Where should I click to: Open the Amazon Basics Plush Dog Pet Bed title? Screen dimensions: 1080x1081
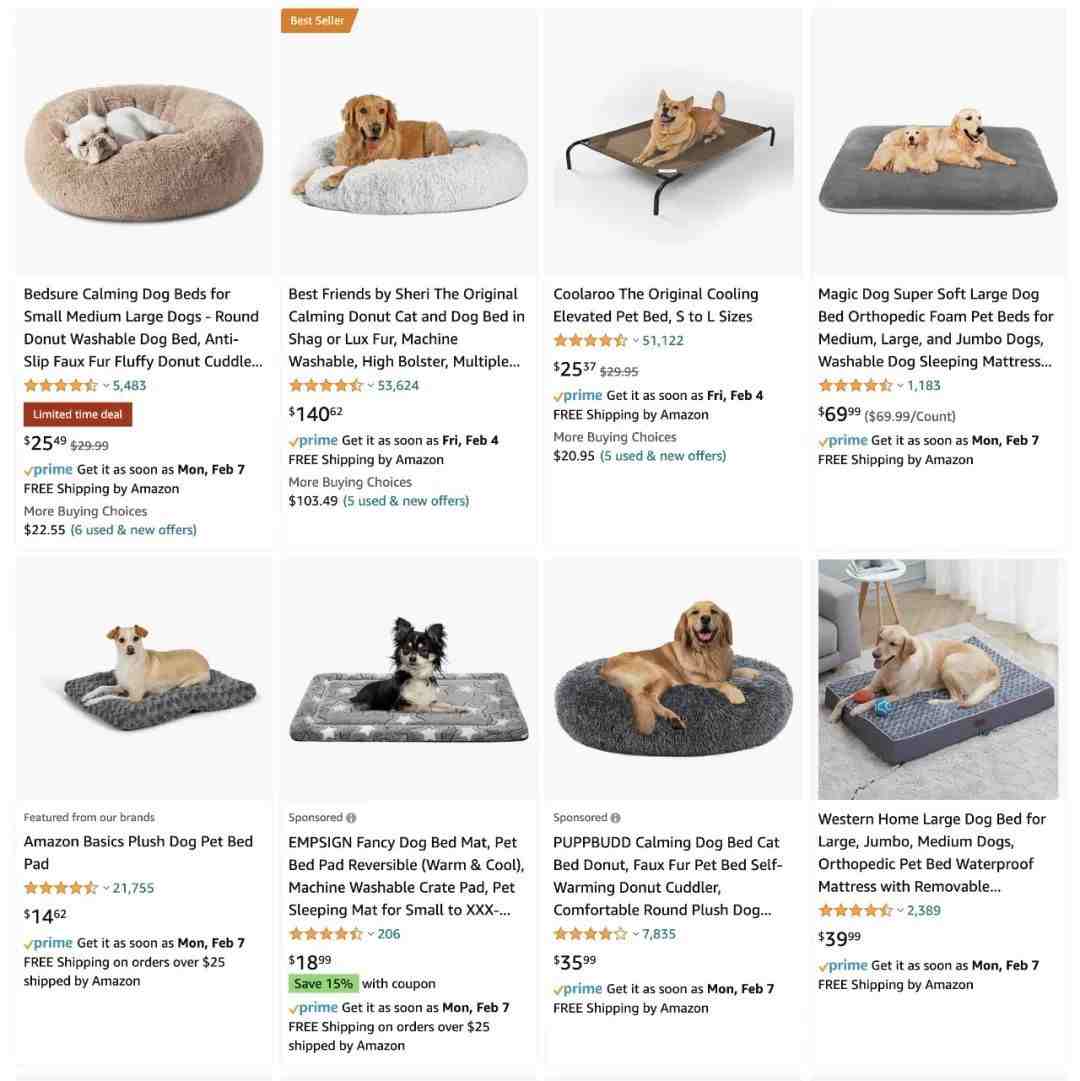coord(139,853)
